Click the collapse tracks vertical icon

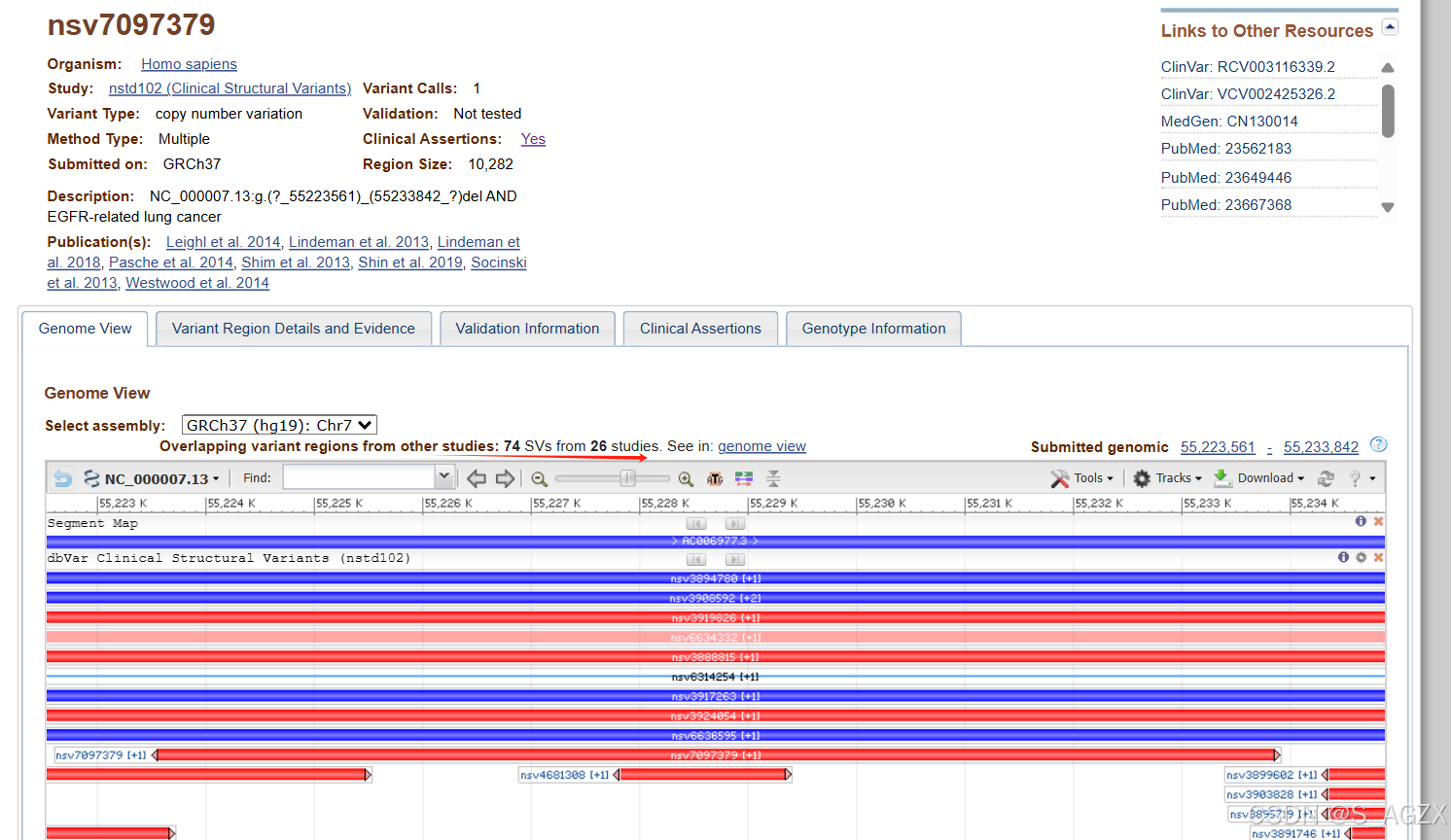pos(773,478)
